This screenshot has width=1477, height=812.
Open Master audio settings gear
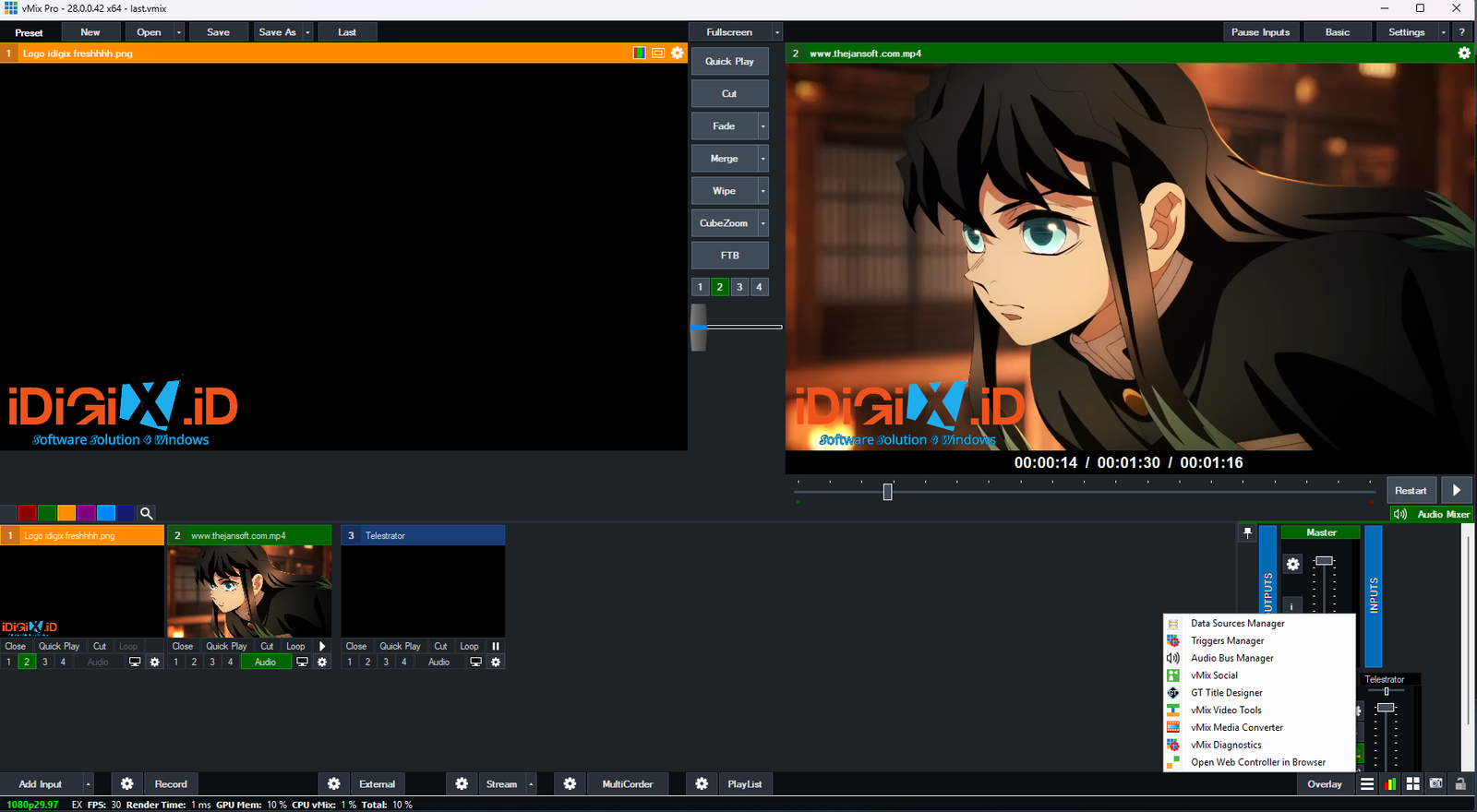[1293, 564]
